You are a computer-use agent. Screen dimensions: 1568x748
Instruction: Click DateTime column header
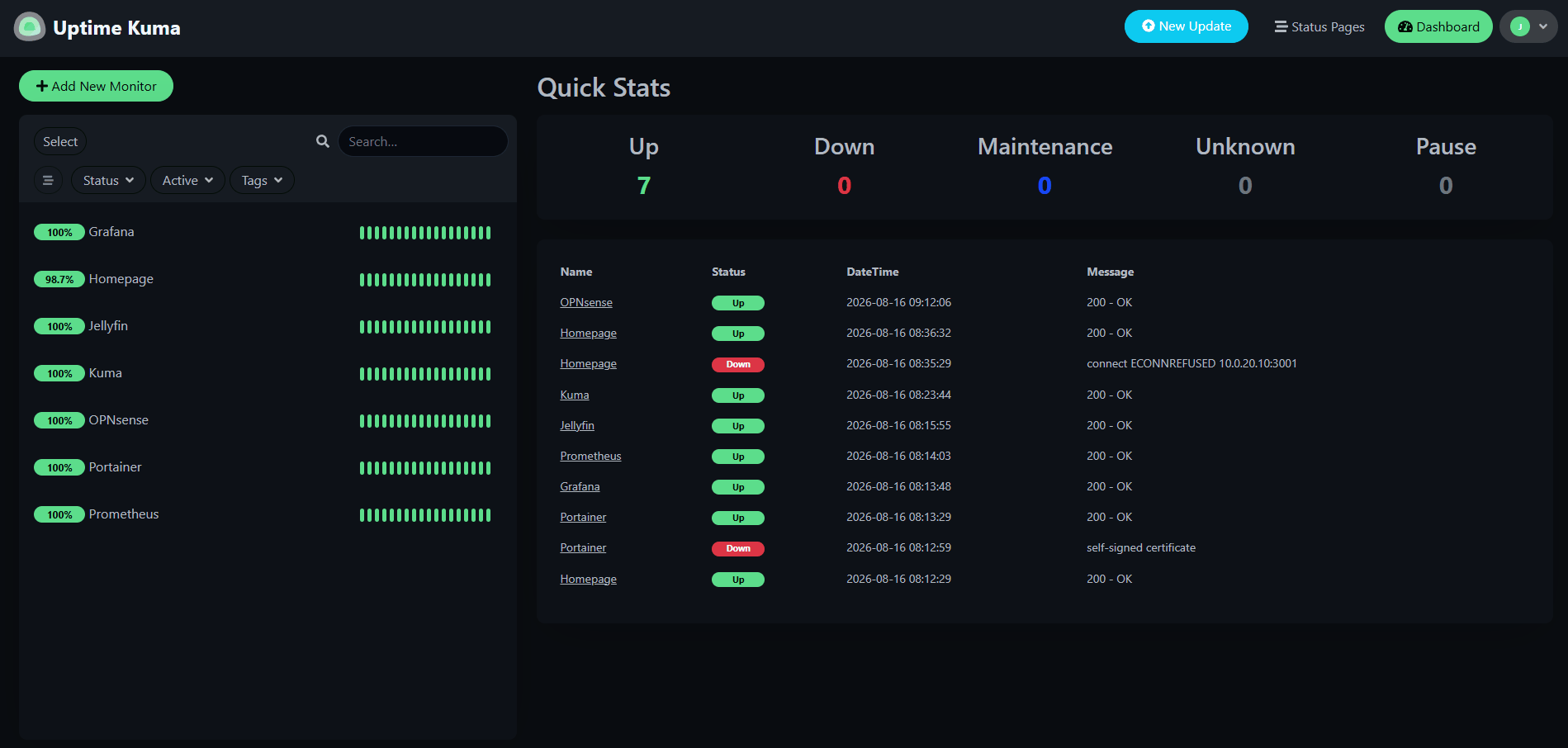872,272
